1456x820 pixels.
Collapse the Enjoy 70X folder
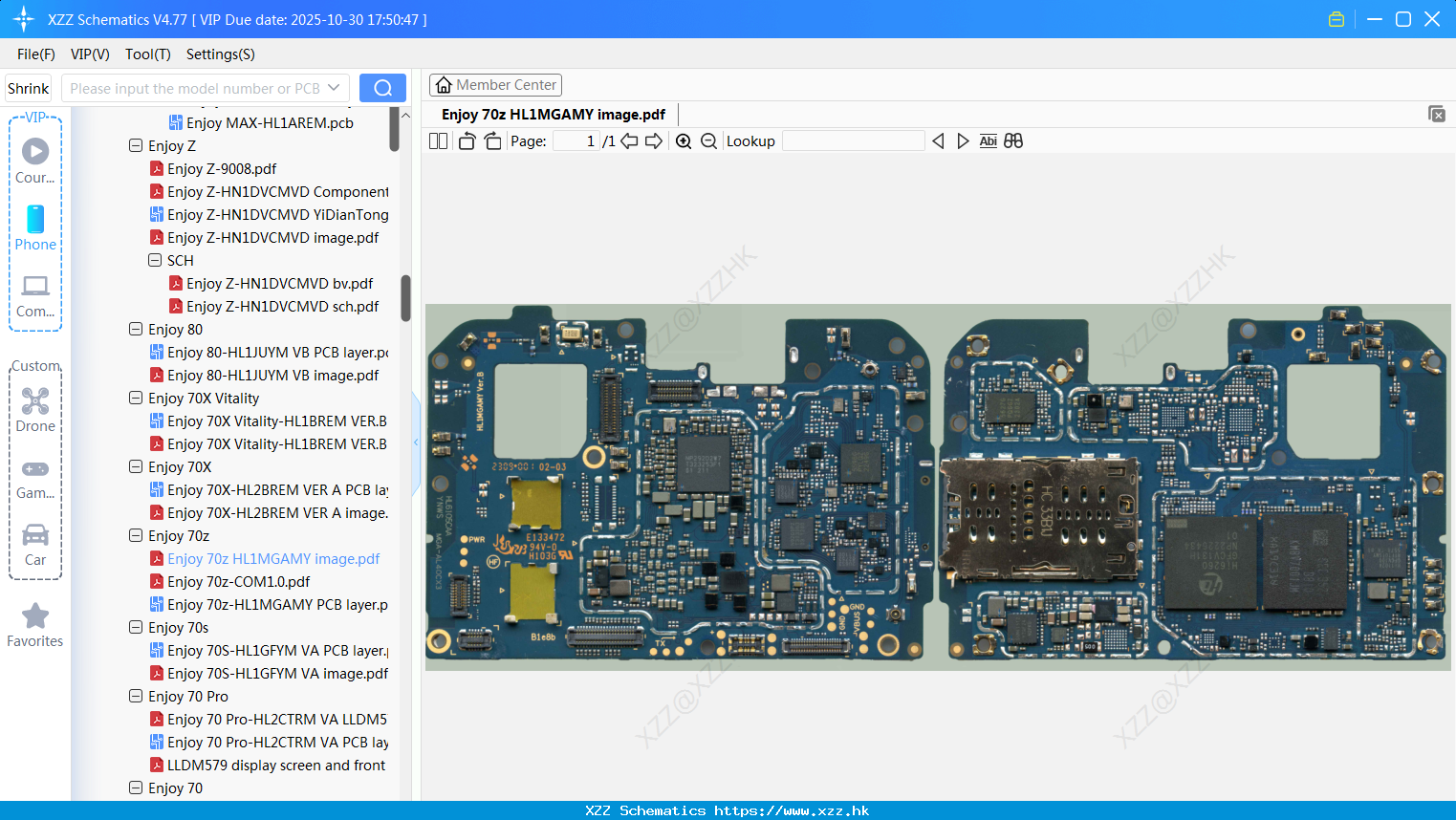(x=136, y=467)
